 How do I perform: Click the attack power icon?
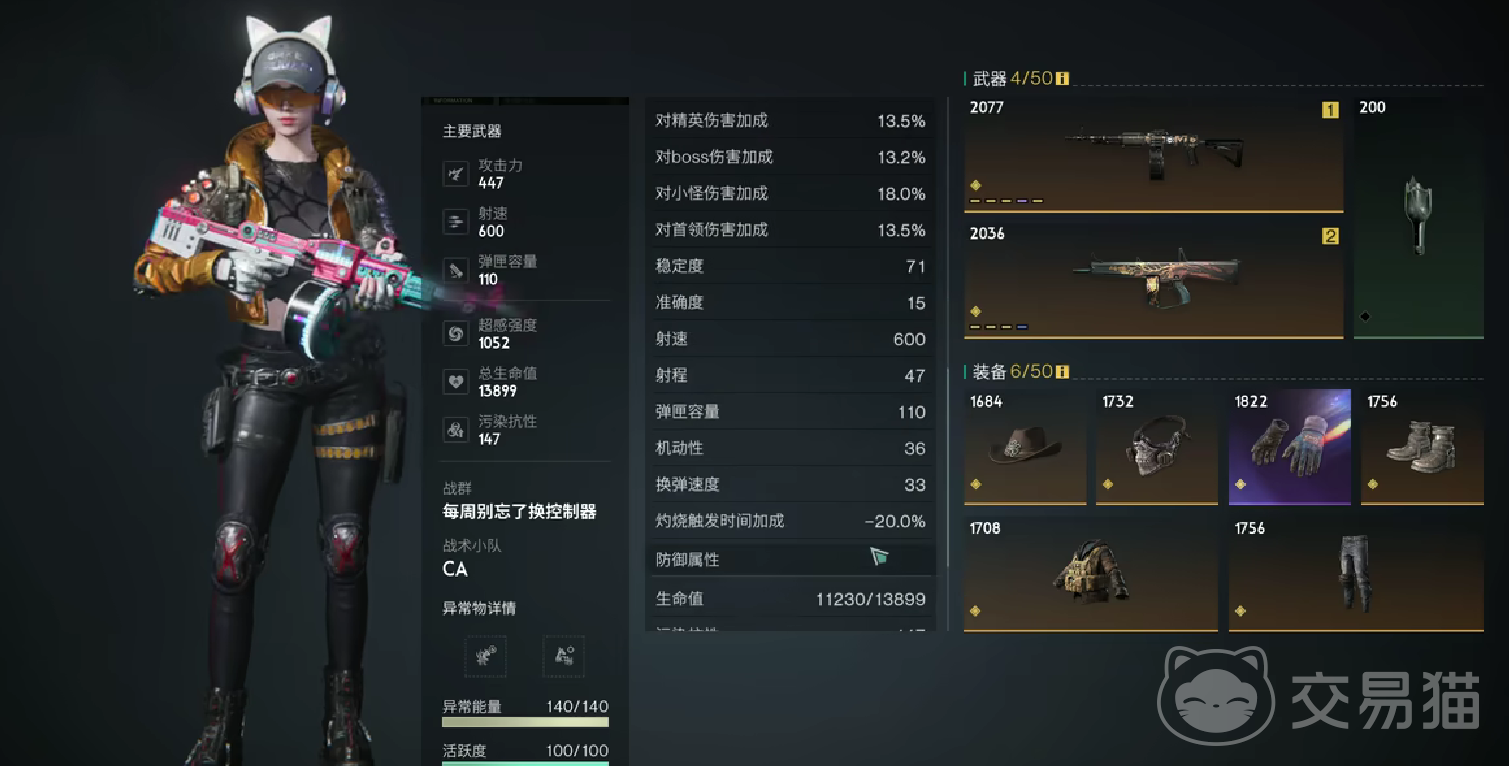pyautogui.click(x=456, y=174)
